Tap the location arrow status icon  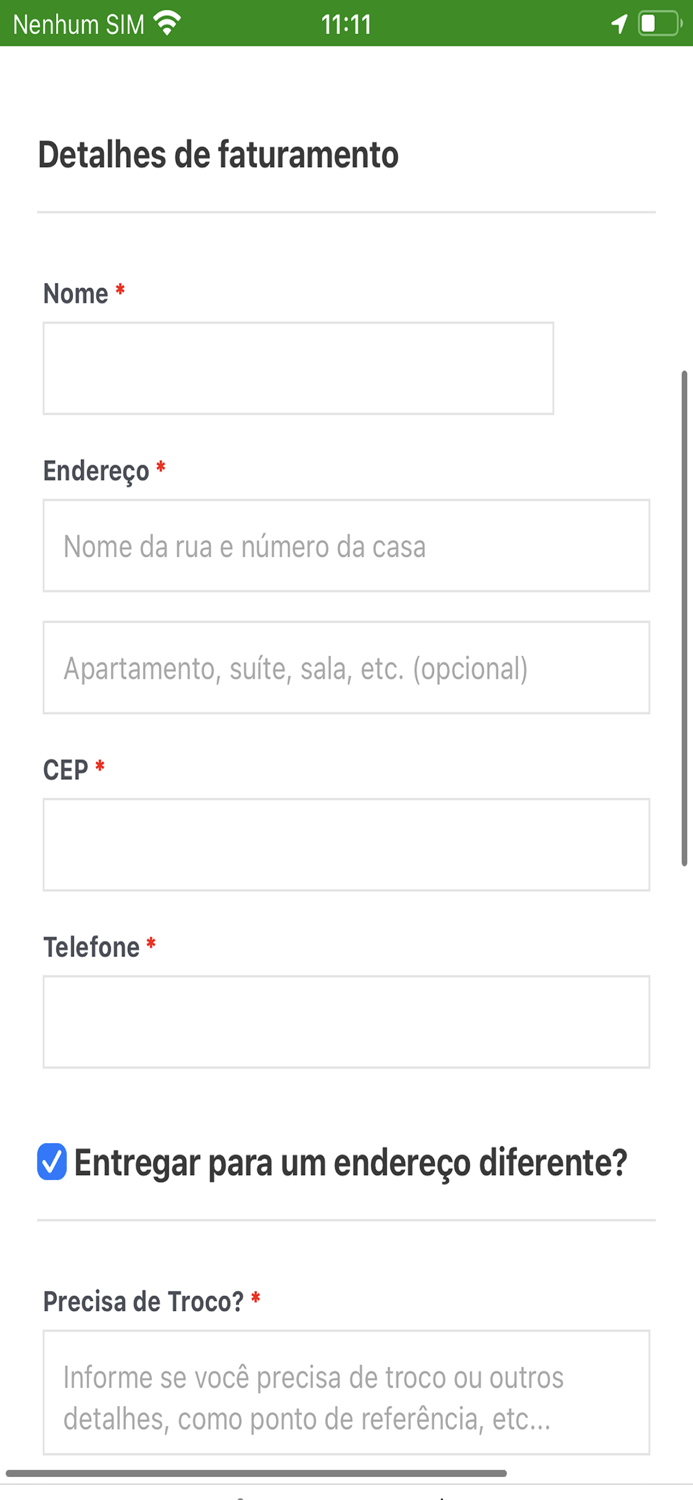pyautogui.click(x=618, y=22)
